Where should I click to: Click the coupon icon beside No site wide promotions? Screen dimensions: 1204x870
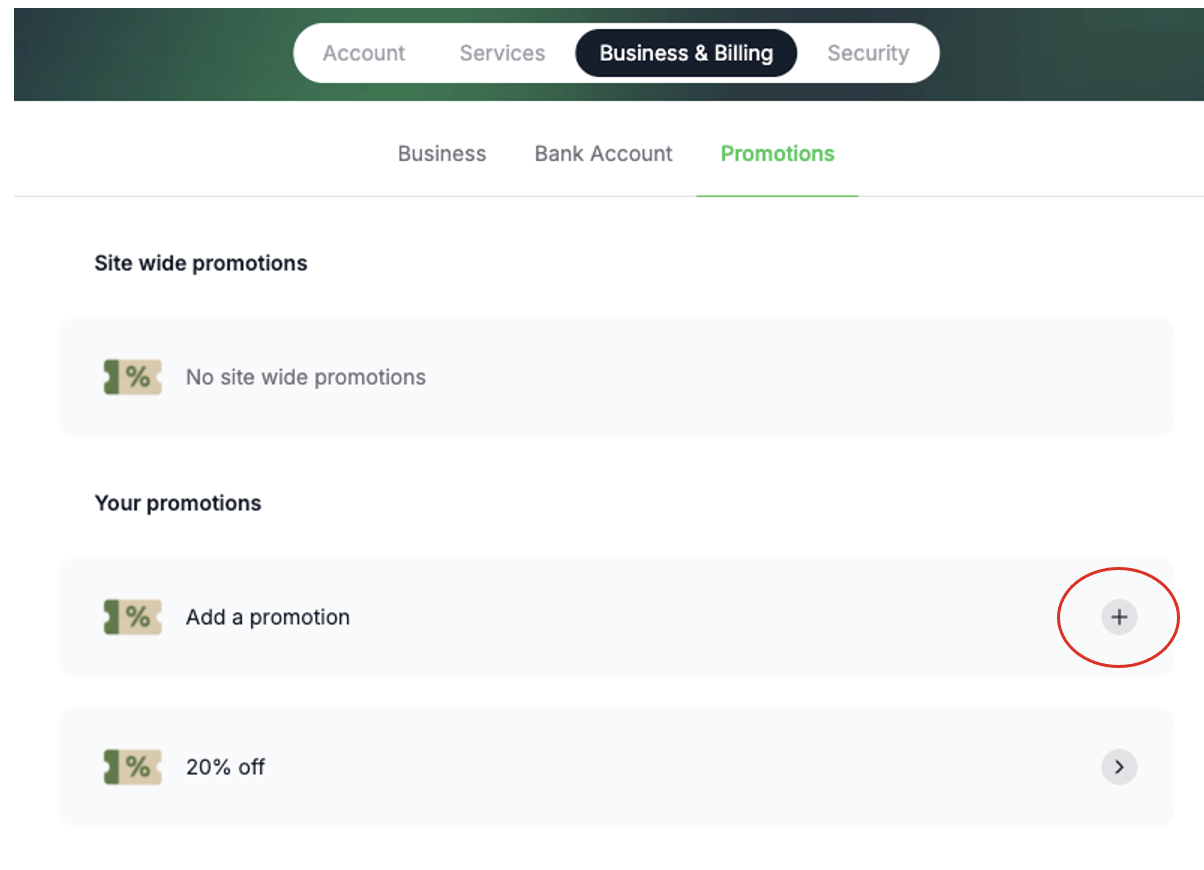pos(132,377)
